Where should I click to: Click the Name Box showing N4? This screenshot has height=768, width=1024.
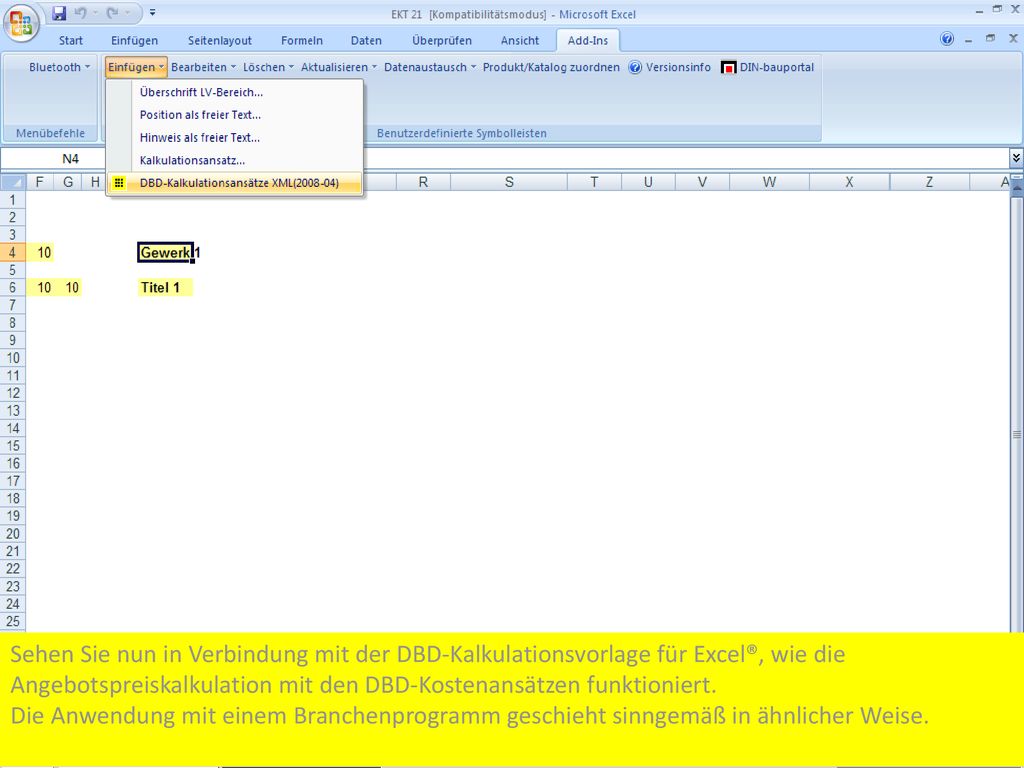(70, 159)
